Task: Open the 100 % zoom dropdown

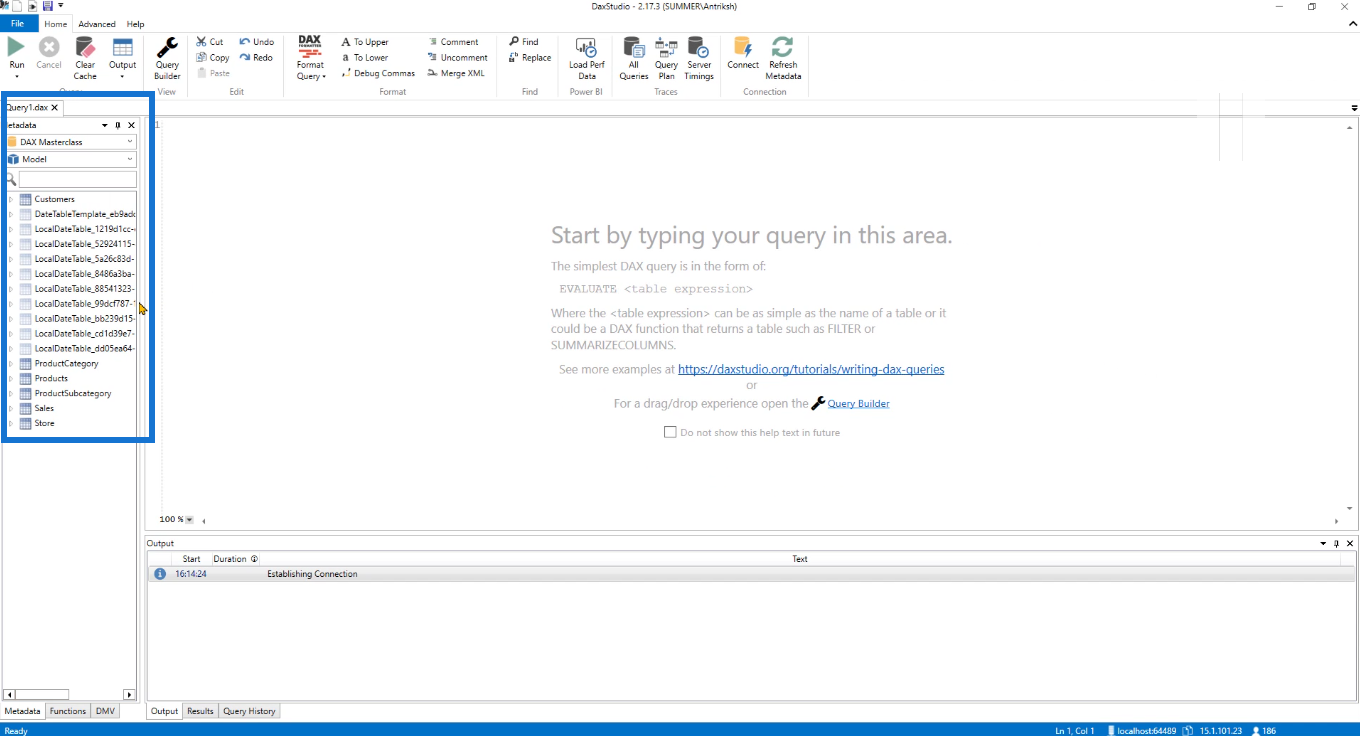Action: point(189,520)
